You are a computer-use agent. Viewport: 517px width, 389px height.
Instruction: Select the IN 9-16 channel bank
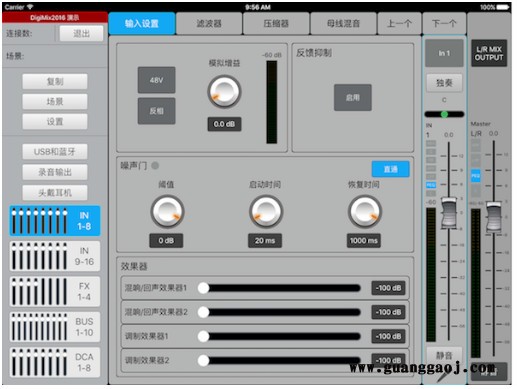point(55,256)
